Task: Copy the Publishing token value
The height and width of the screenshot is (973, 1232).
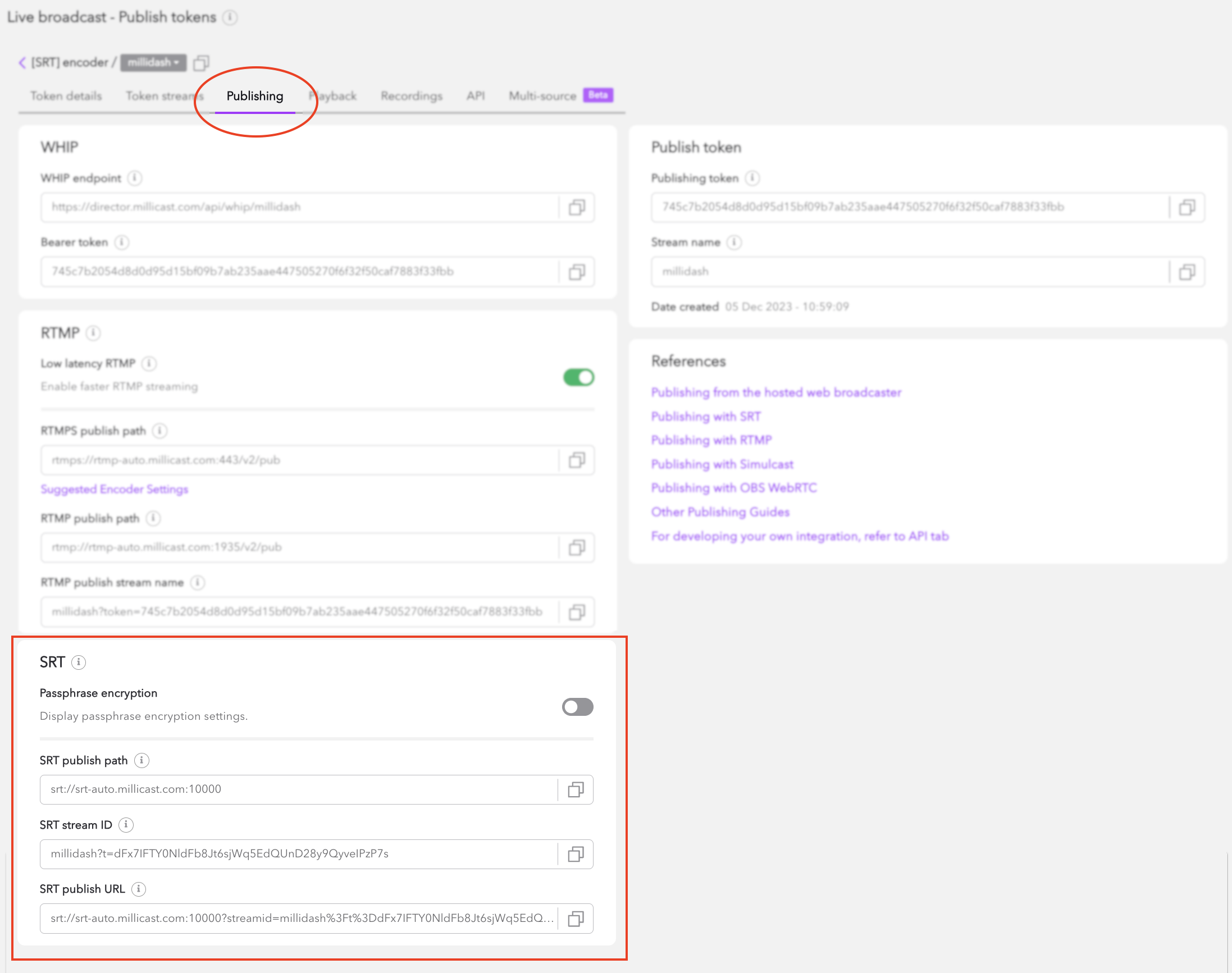Action: 1187,207
